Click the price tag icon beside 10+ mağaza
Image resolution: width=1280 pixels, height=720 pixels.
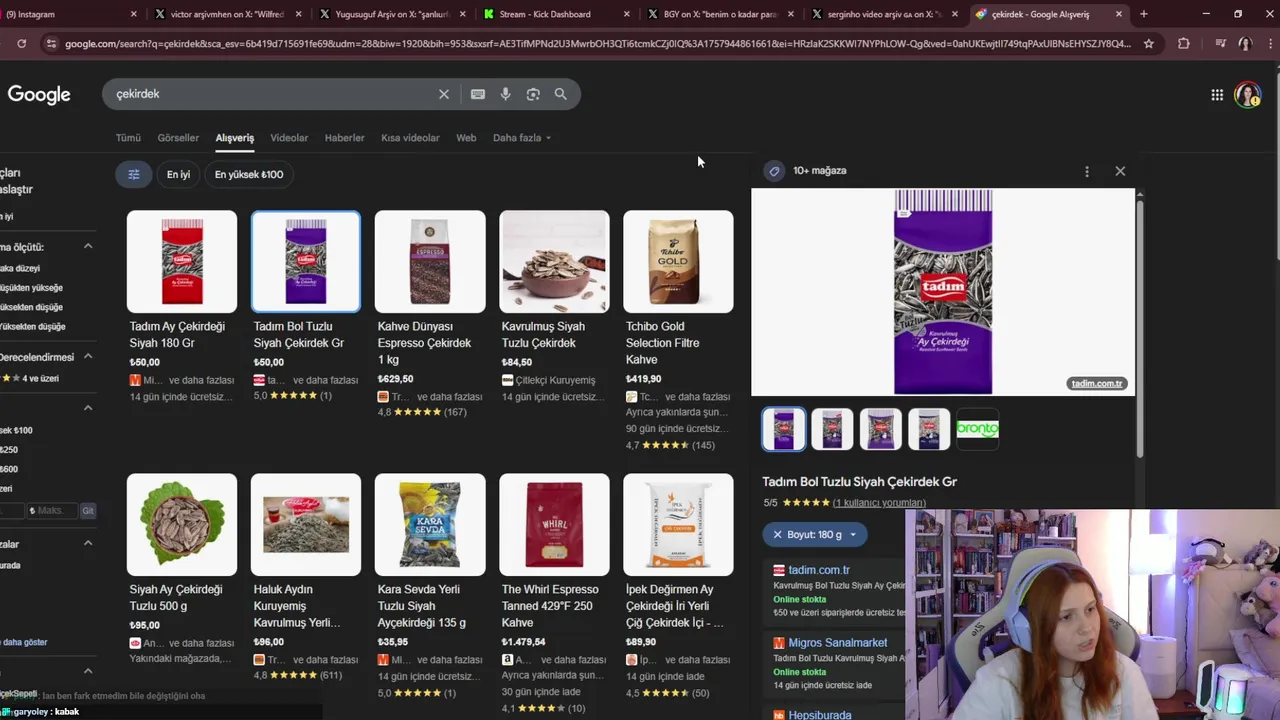click(774, 171)
